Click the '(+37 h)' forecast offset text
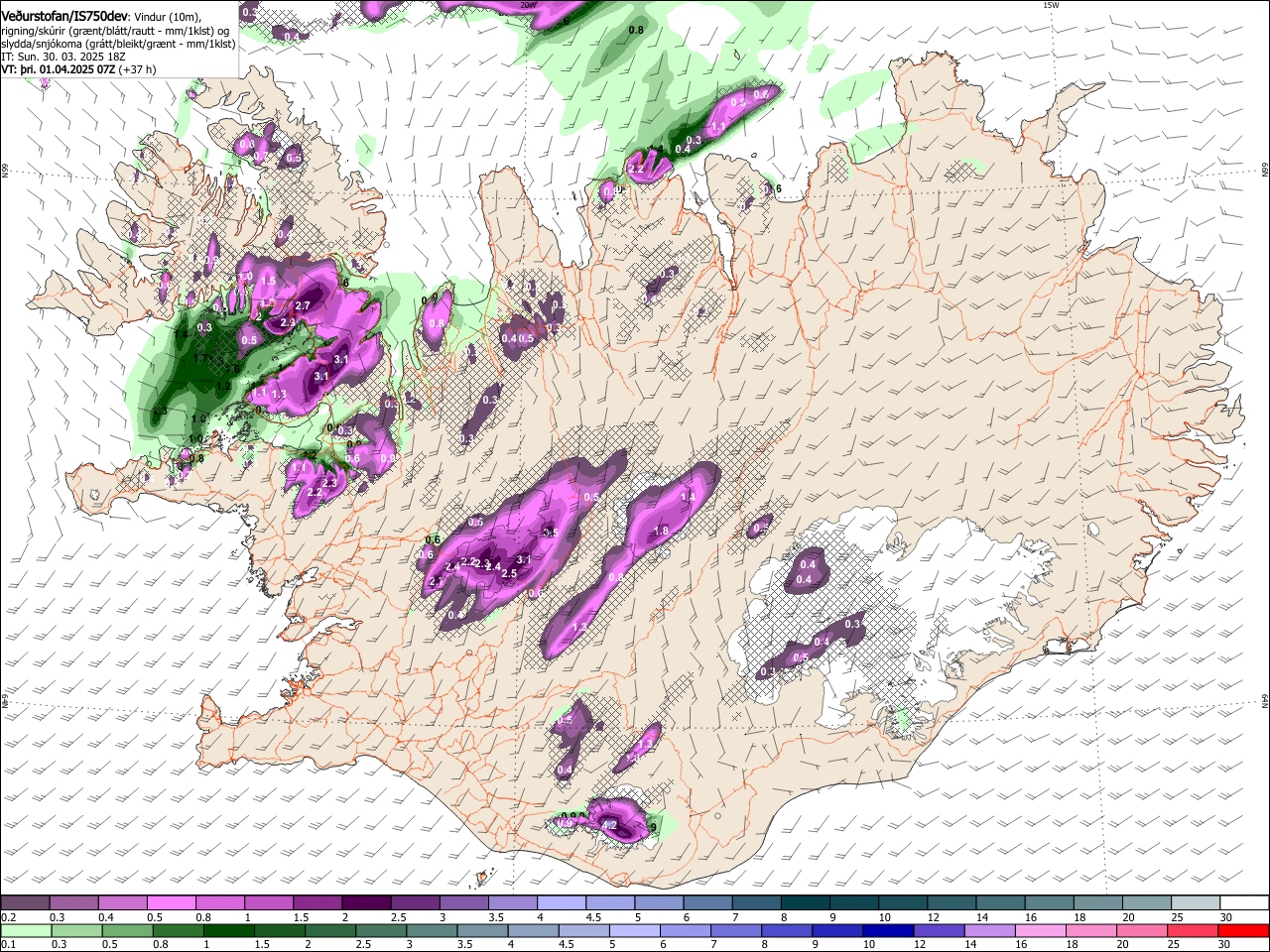1270x952 pixels. click(x=137, y=69)
